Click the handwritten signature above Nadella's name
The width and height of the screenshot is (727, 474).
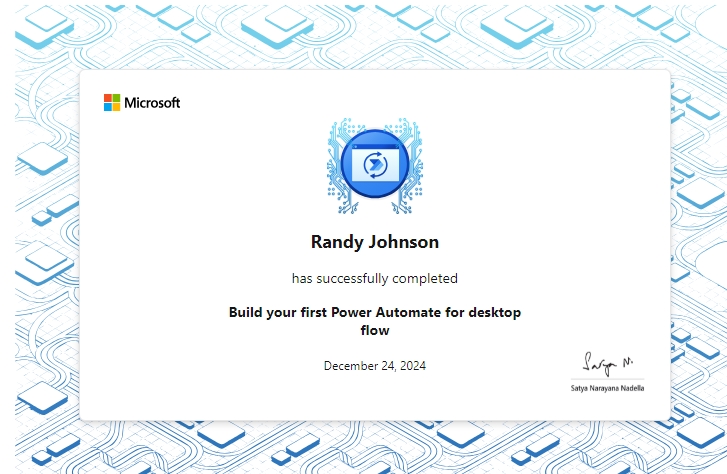(607, 361)
